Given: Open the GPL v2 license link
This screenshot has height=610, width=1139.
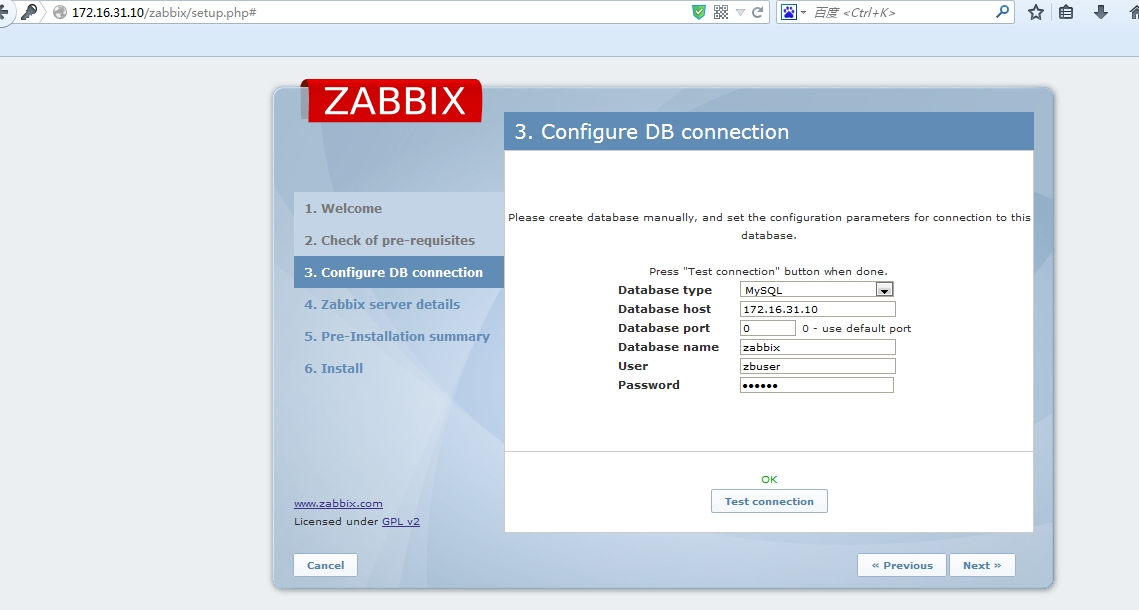Looking at the screenshot, I should [x=401, y=521].
